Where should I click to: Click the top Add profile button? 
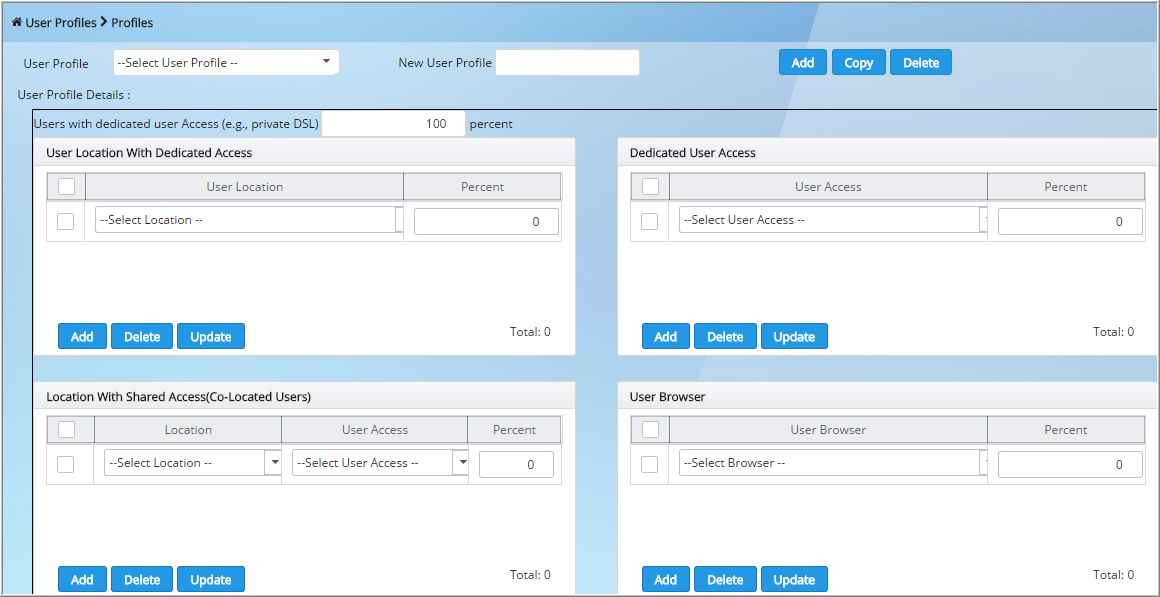[803, 63]
